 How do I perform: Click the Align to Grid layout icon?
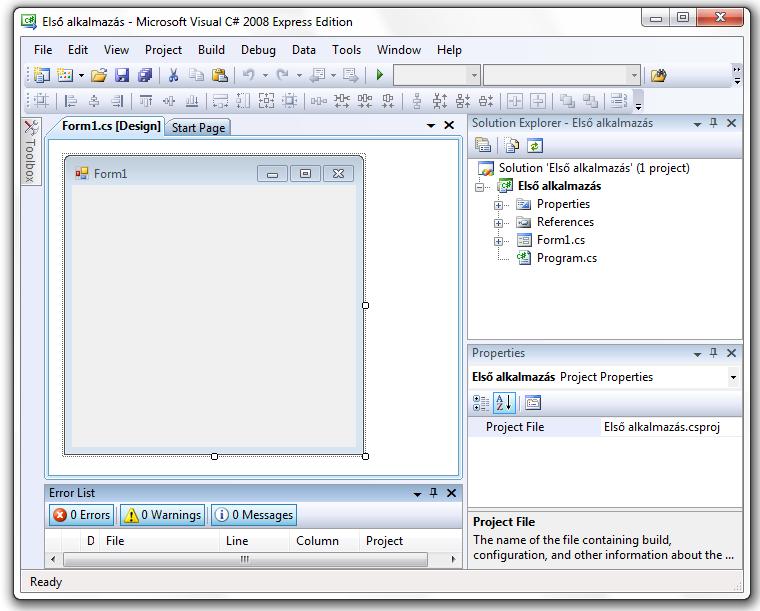point(42,101)
